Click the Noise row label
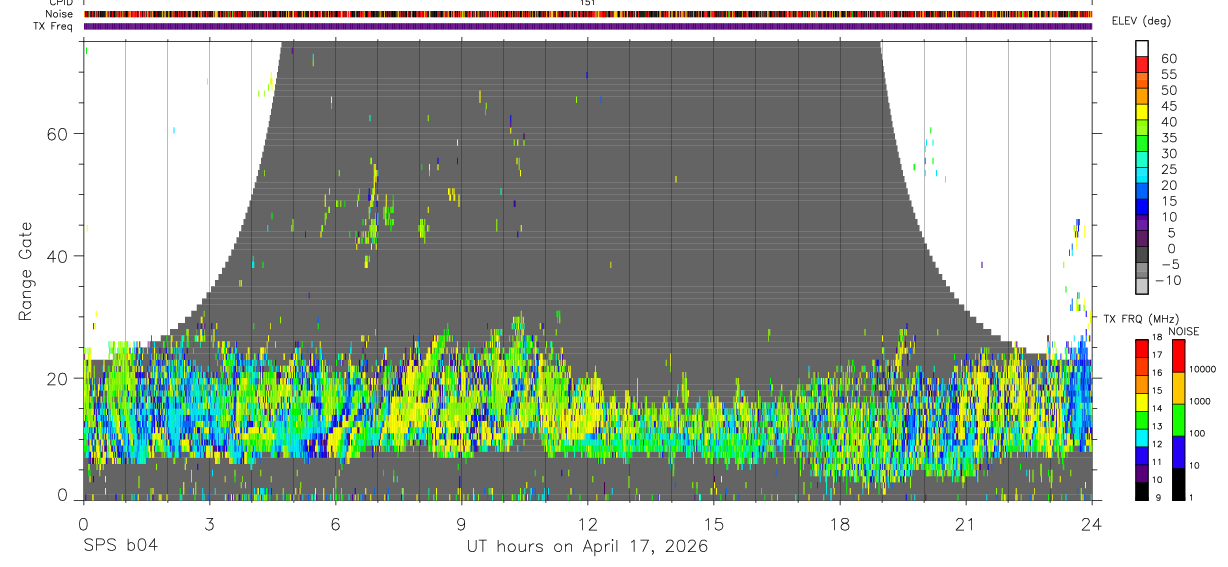The height and width of the screenshot is (567, 1228). [60, 14]
